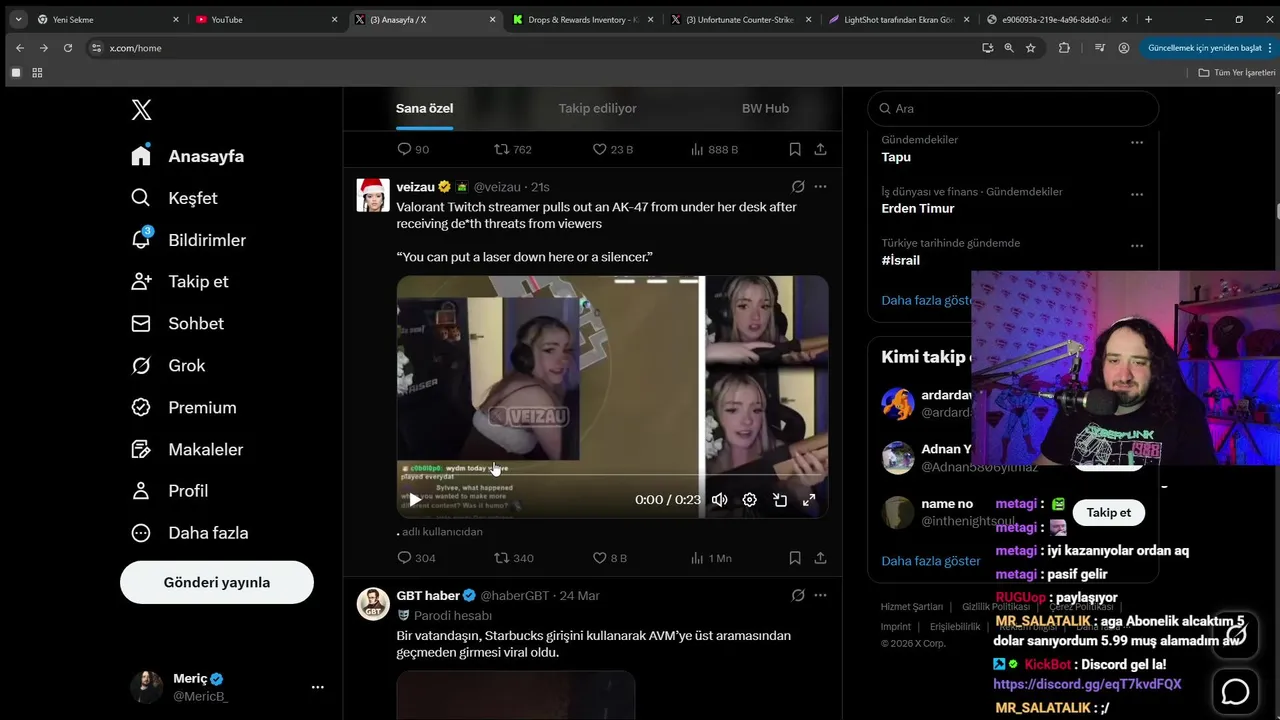Open Daha fazla menu
The width and height of the screenshot is (1280, 720).
pyautogui.click(x=190, y=533)
